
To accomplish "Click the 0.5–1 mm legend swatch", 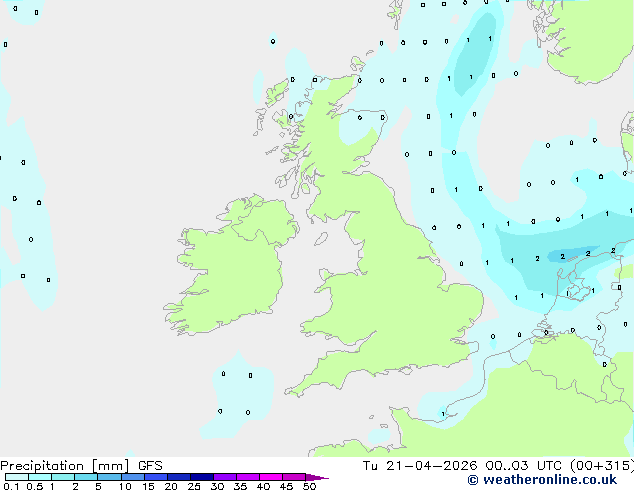I will [40, 477].
